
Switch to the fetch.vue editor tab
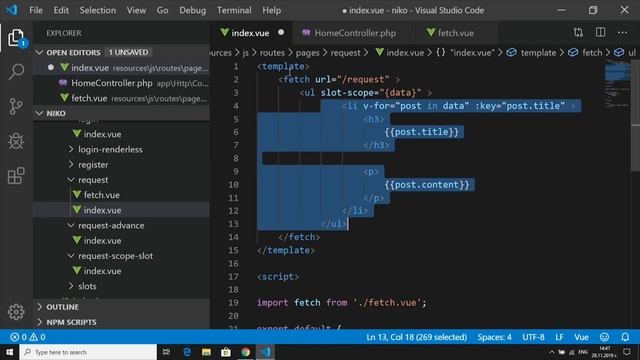point(456,33)
